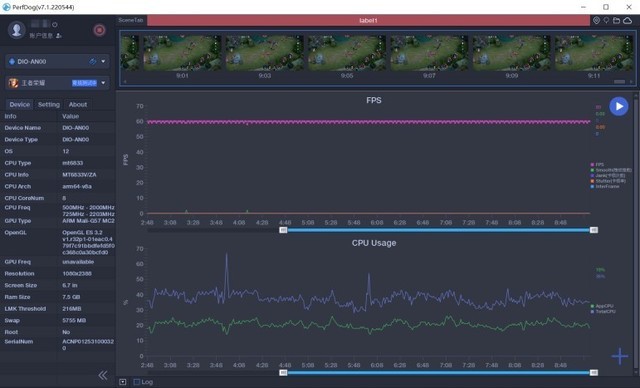Toggle the Jank legend entry
The image size is (640, 388).
tap(607, 175)
